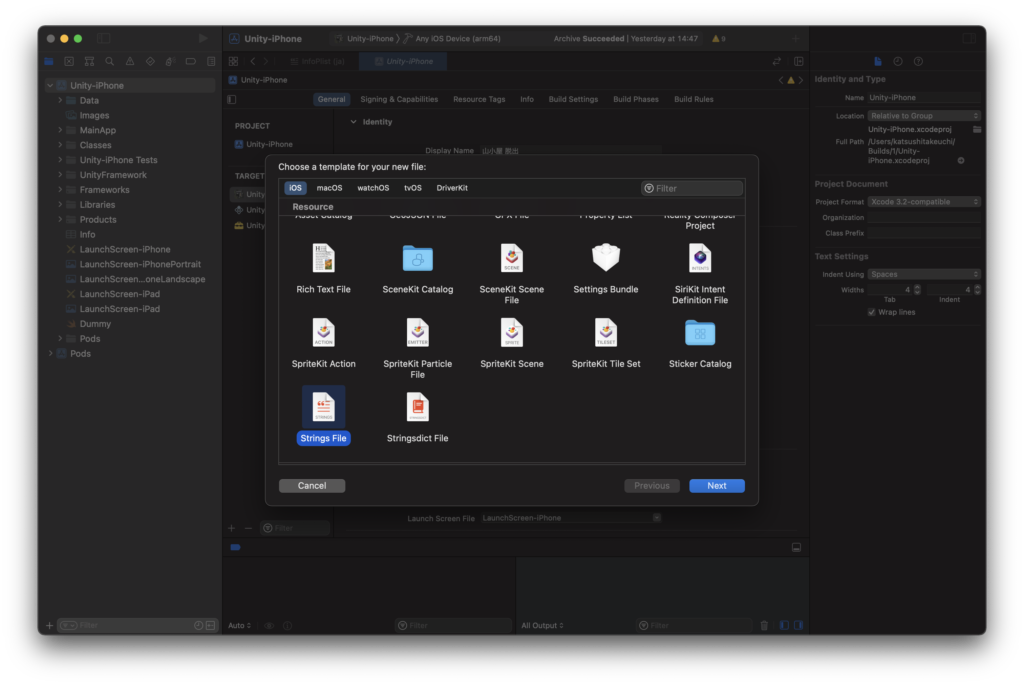Pick the SiriKit Intent Definition File icon

click(700, 258)
